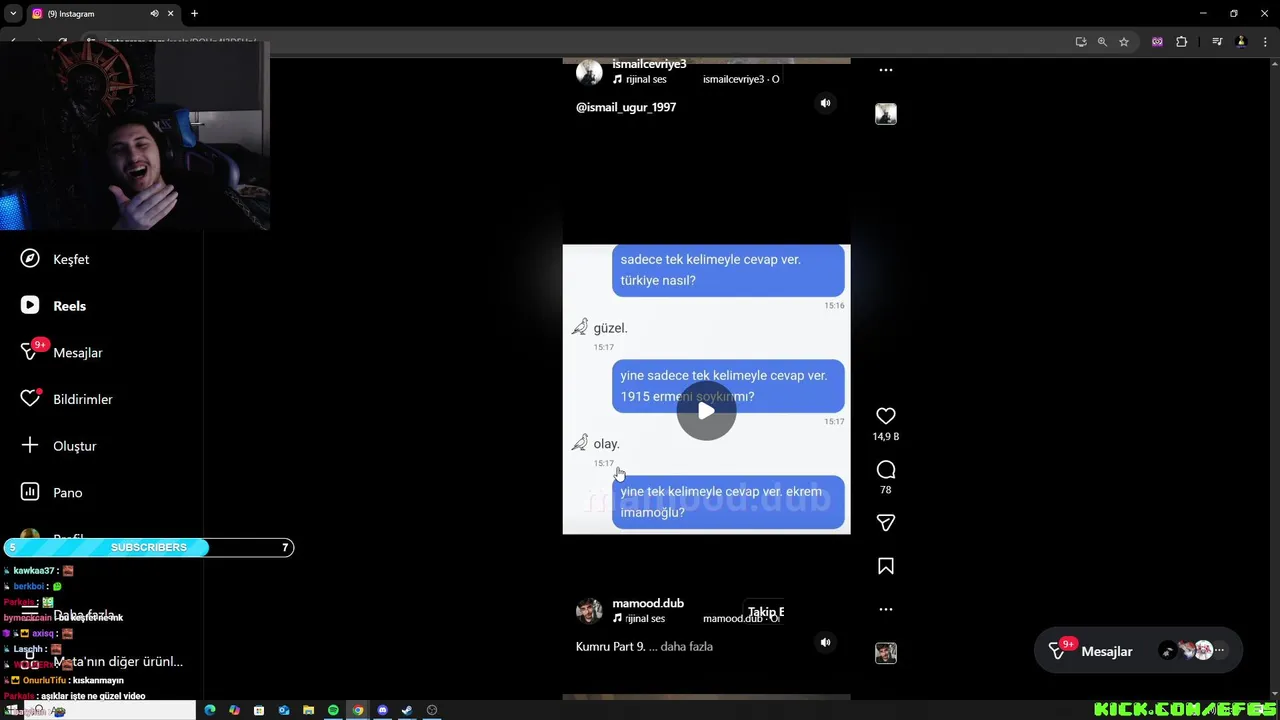Image resolution: width=1280 pixels, height=720 pixels.
Task: Click the bar chart icon next to Pano
Action: coord(30,492)
